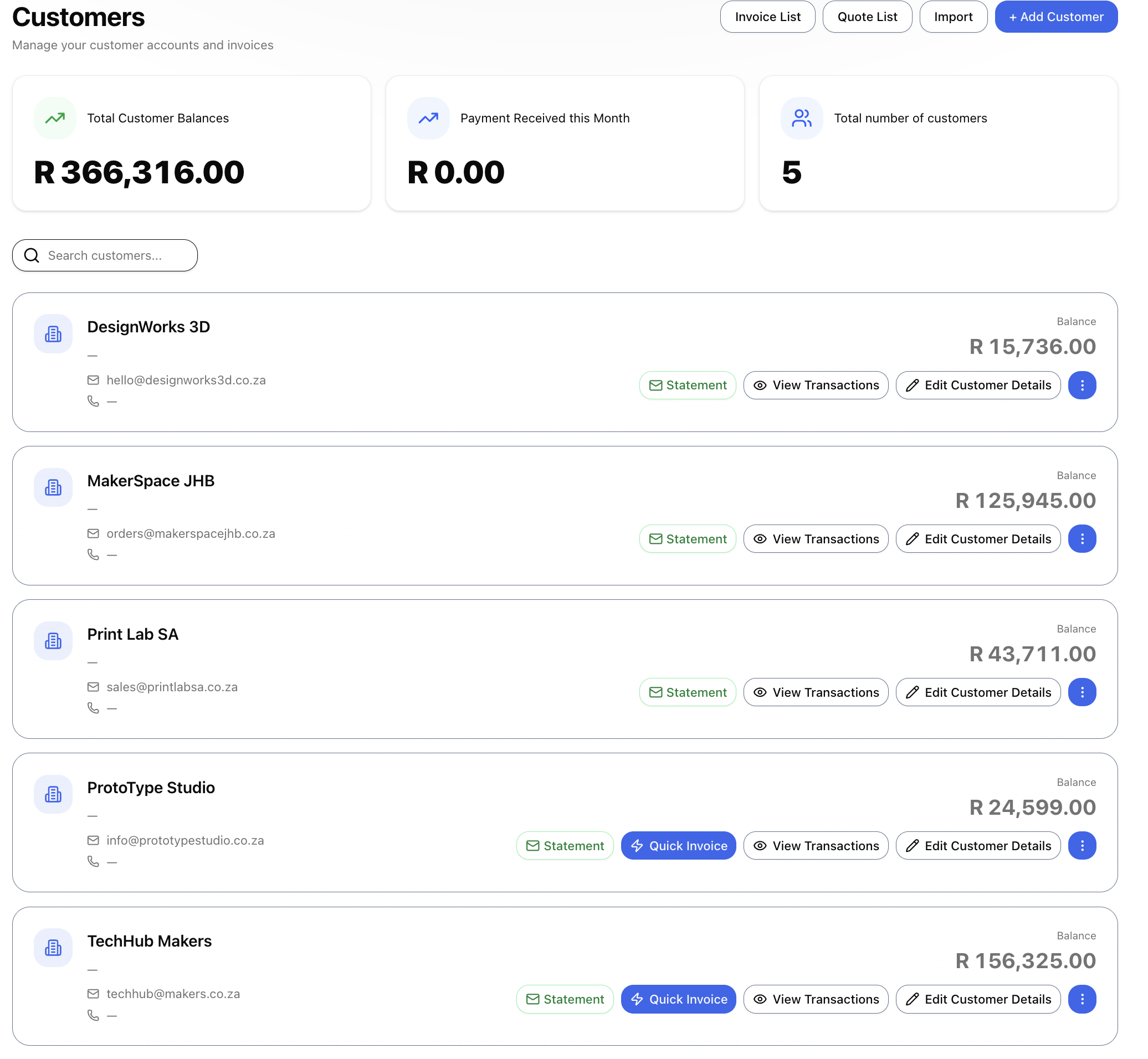The height and width of the screenshot is (1059, 1148).
Task: Open the three-dot menu for MakerSpace JHB
Action: pyautogui.click(x=1082, y=539)
